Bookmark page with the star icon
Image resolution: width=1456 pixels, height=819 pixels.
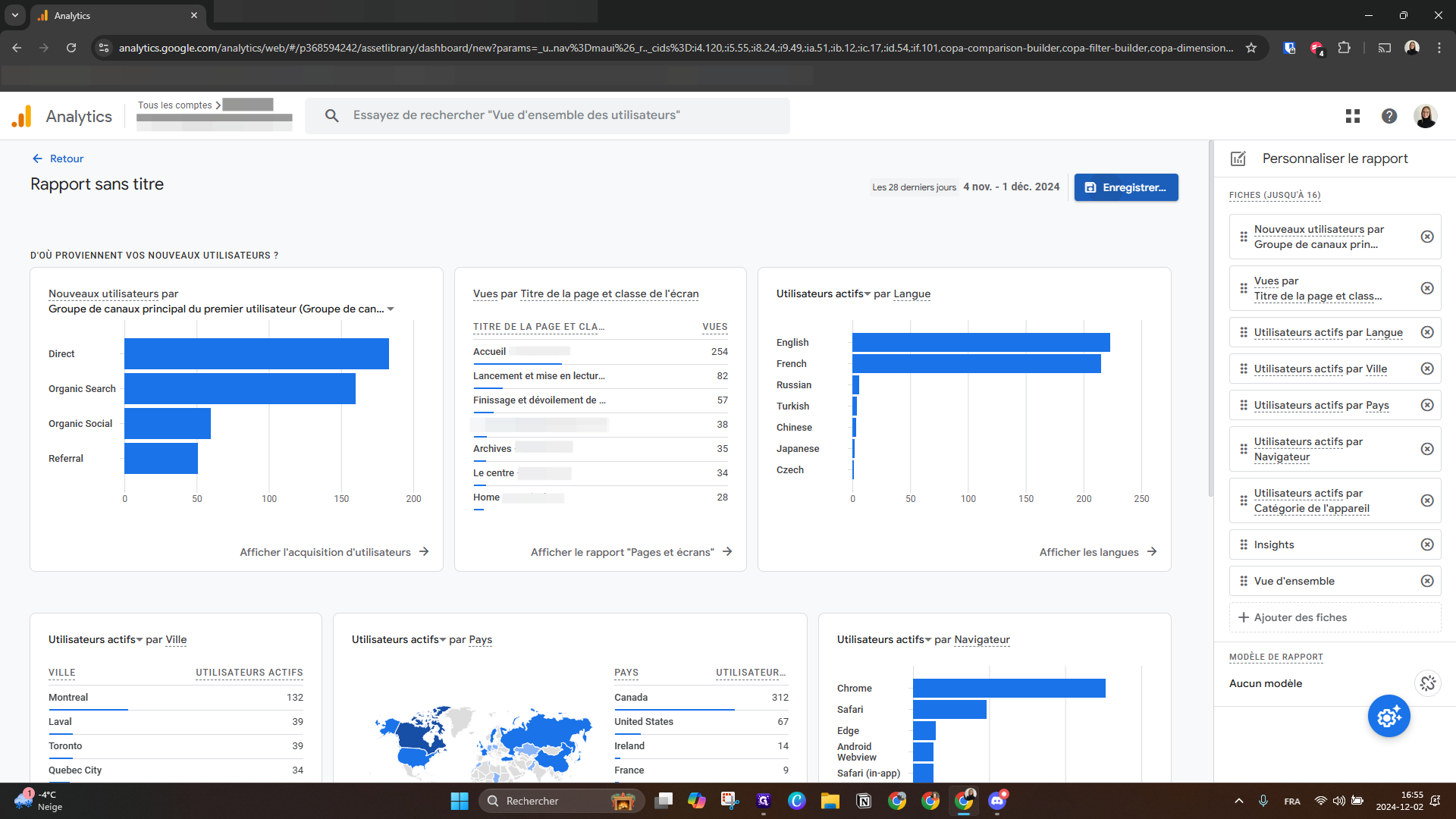(x=1251, y=48)
